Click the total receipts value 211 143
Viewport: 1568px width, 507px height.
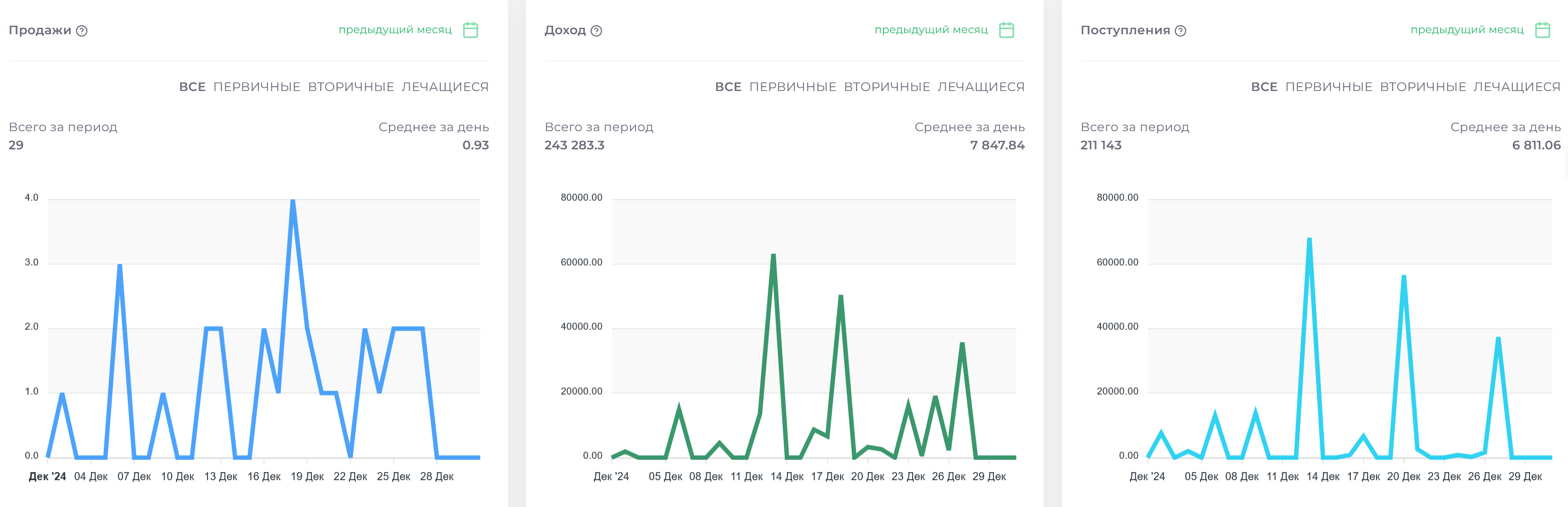coord(1100,145)
